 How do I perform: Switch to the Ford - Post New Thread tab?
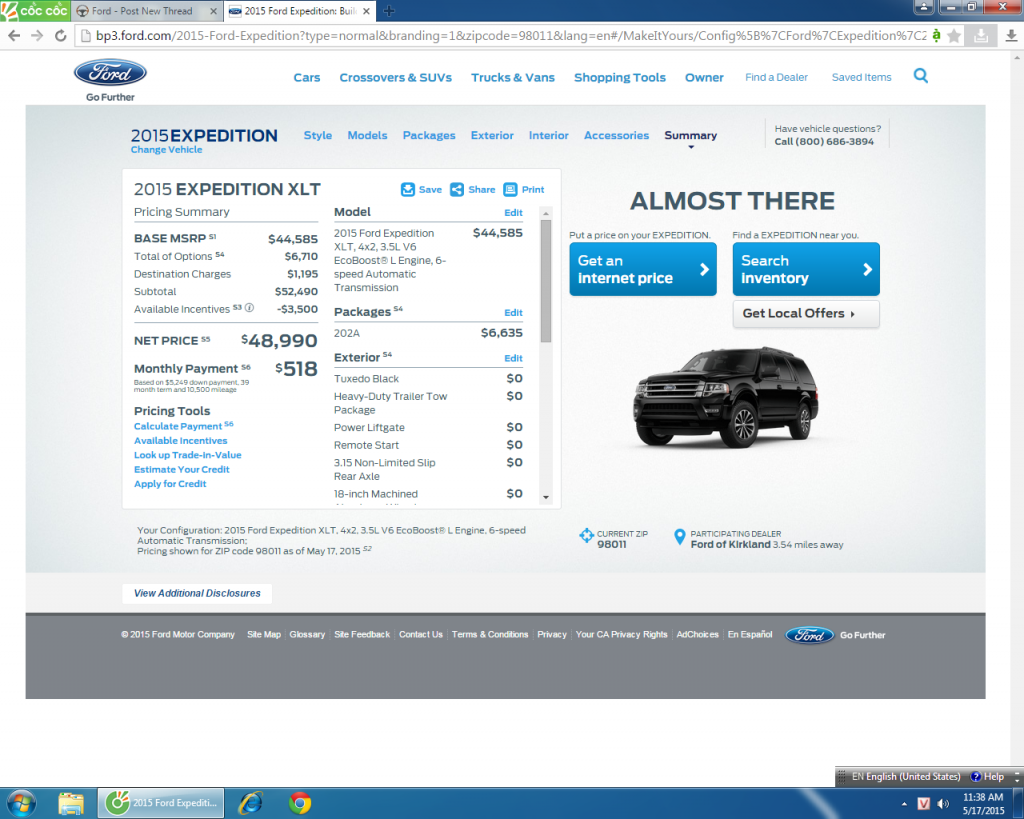pos(142,11)
